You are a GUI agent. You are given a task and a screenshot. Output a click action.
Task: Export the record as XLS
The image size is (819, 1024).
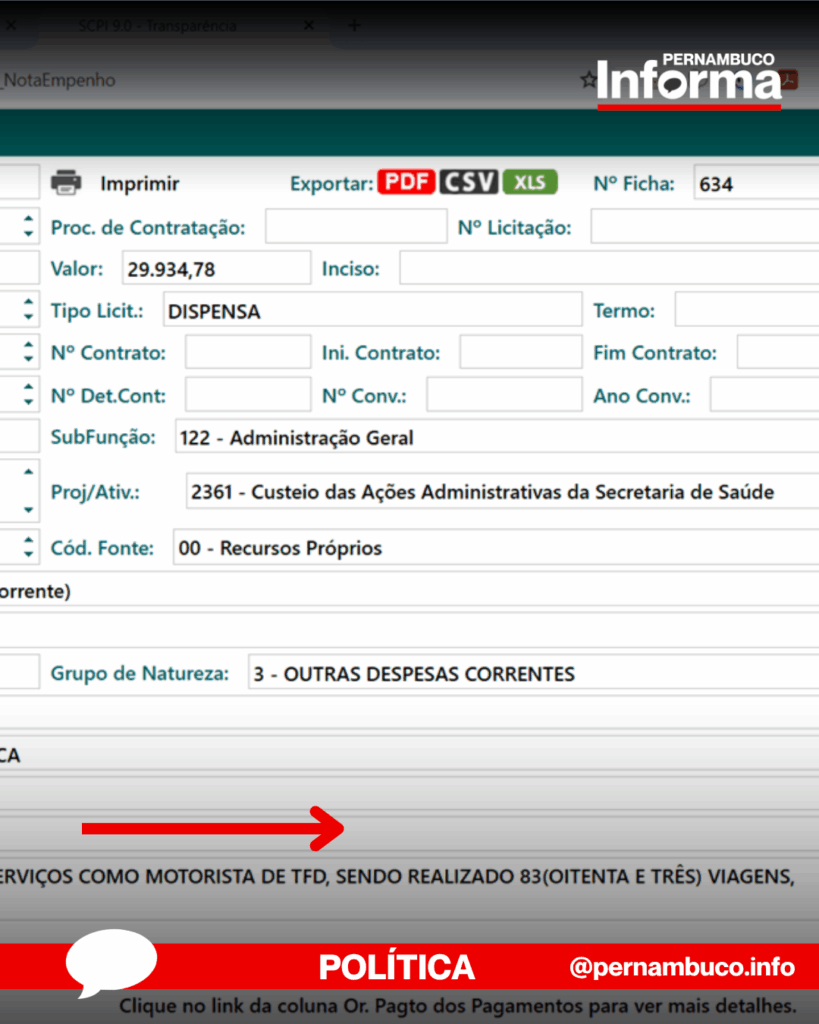point(530,182)
